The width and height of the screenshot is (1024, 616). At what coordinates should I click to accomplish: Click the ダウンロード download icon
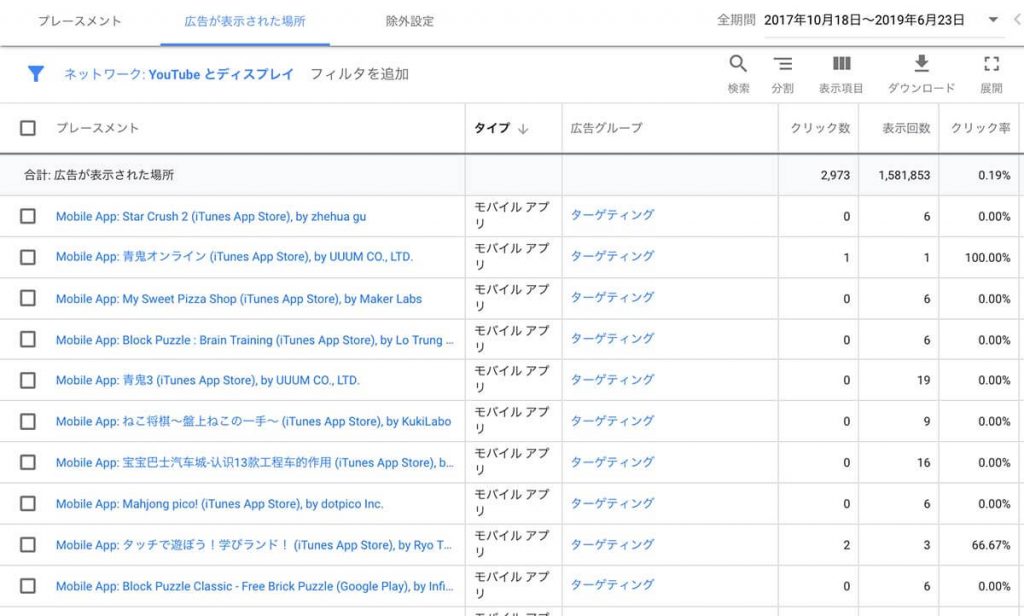921,63
